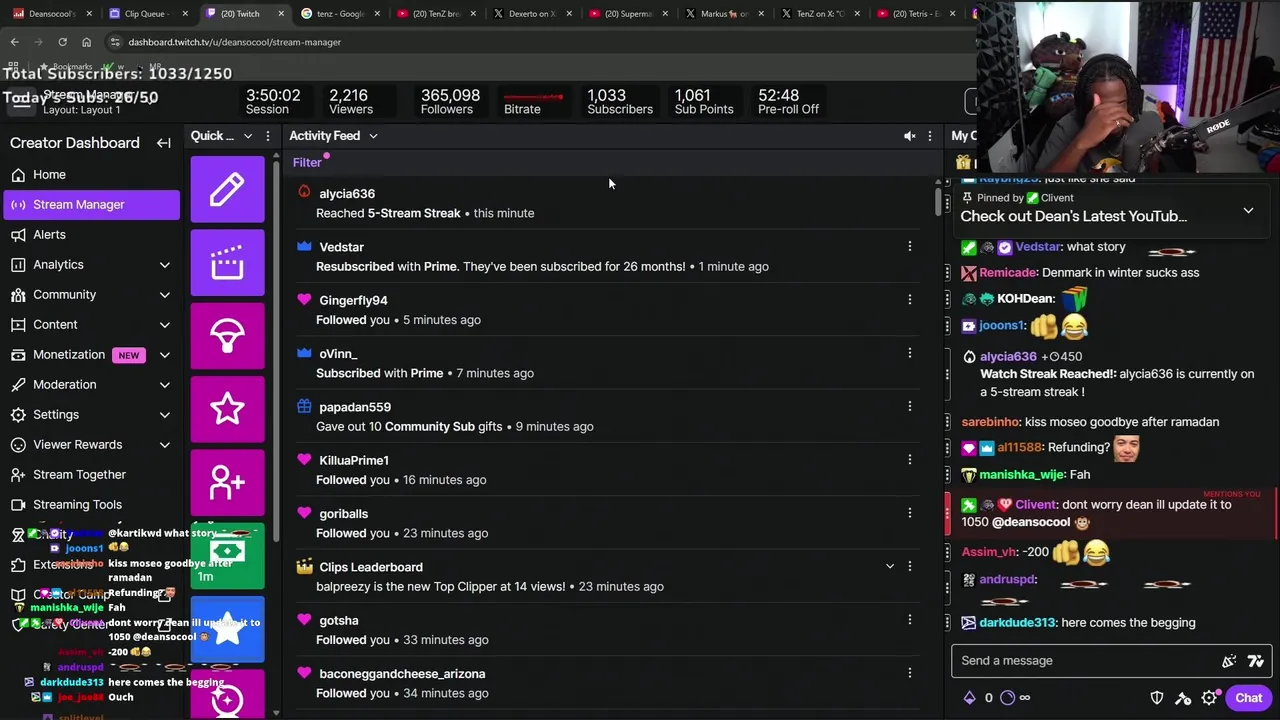Expand the pinned Clivent message
The height and width of the screenshot is (720, 1280).
click(1248, 211)
